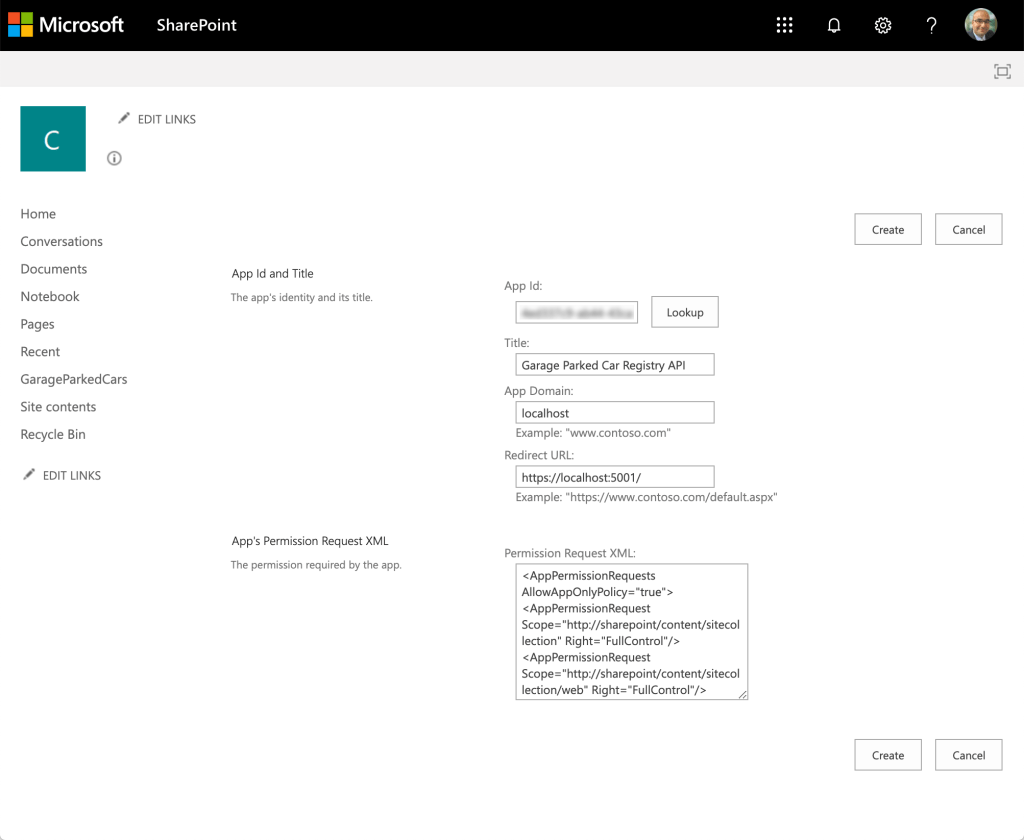The width and height of the screenshot is (1024, 840).
Task: Click into the Redirect URL field
Action: tap(614, 477)
